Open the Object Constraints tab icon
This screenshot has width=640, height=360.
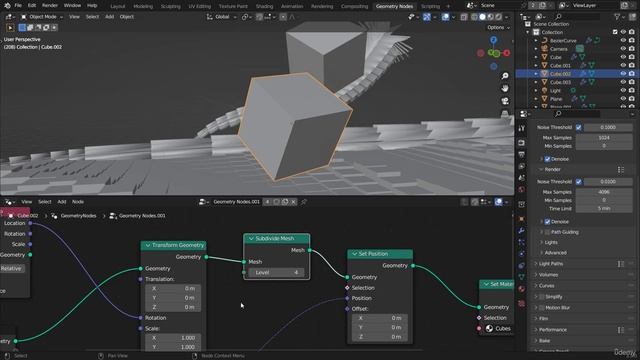pyautogui.click(x=522, y=266)
